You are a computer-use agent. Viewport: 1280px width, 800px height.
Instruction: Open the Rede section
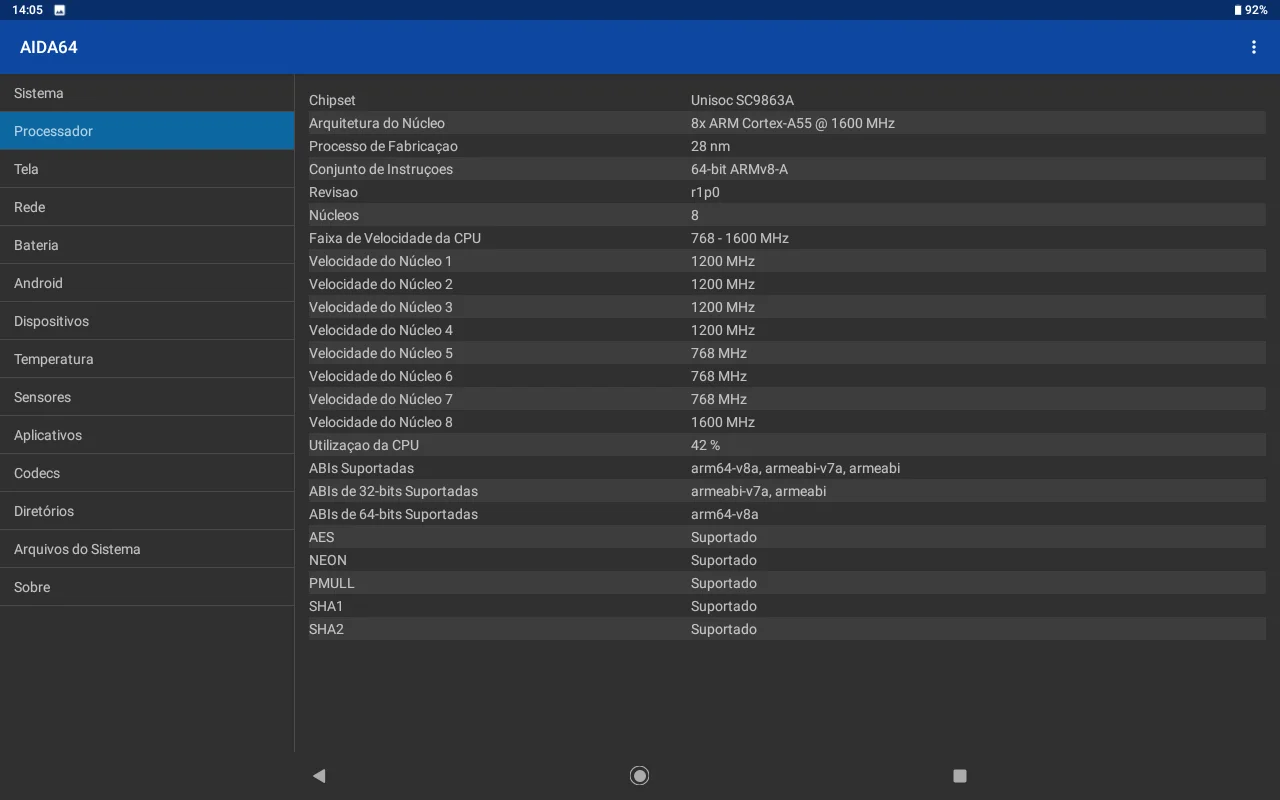pyautogui.click(x=147, y=207)
